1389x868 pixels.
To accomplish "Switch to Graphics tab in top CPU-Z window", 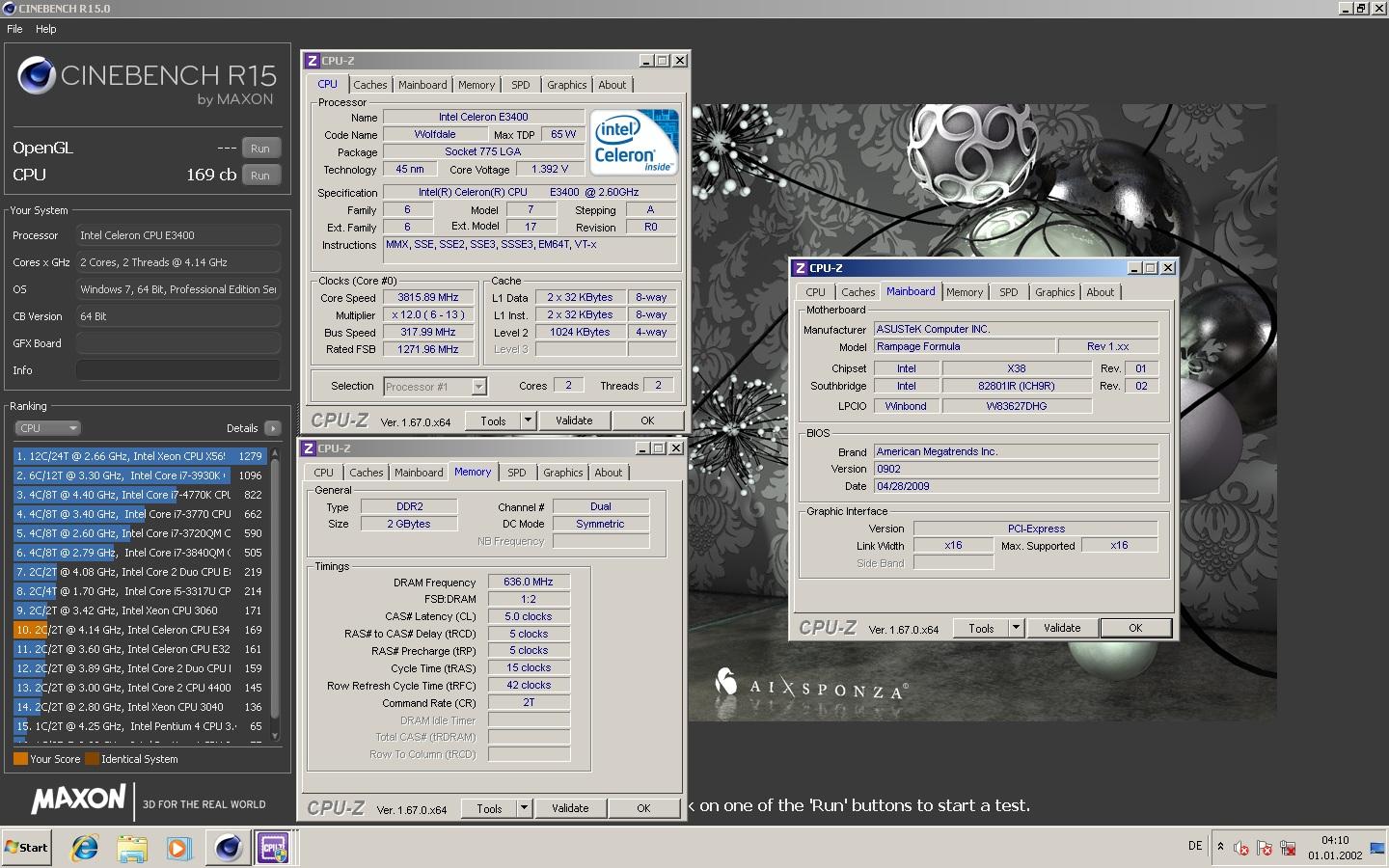I will click(567, 85).
